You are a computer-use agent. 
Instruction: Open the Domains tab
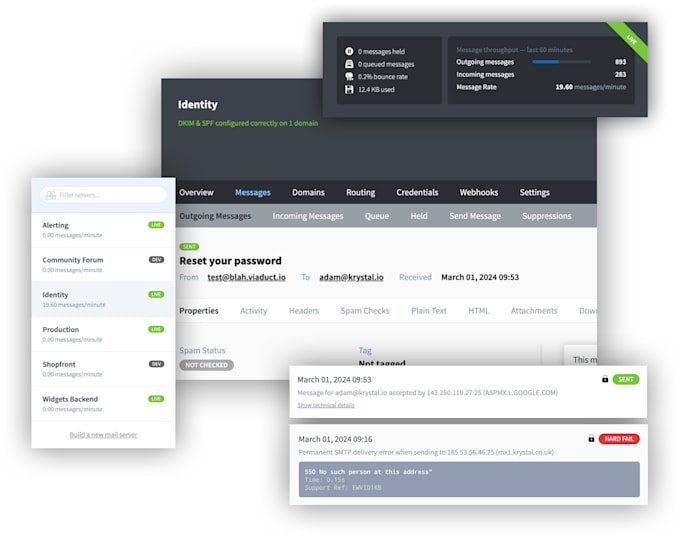click(308, 192)
